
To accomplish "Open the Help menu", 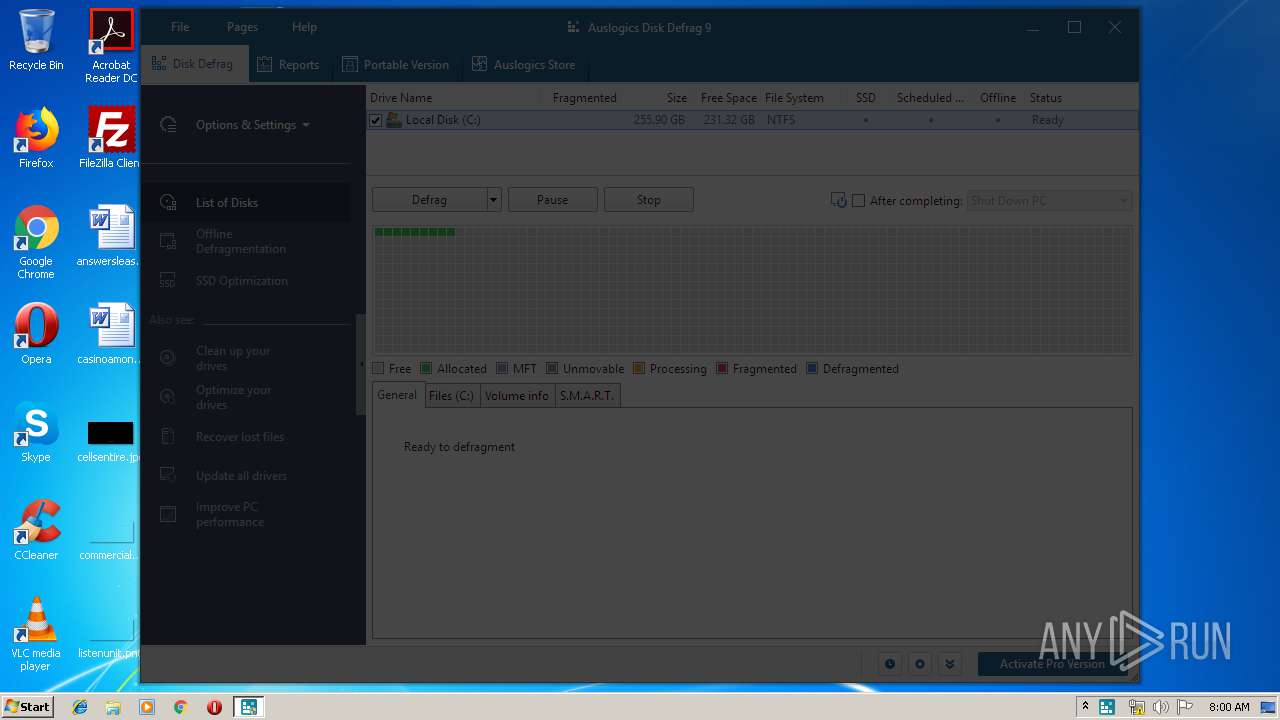I will 304,27.
